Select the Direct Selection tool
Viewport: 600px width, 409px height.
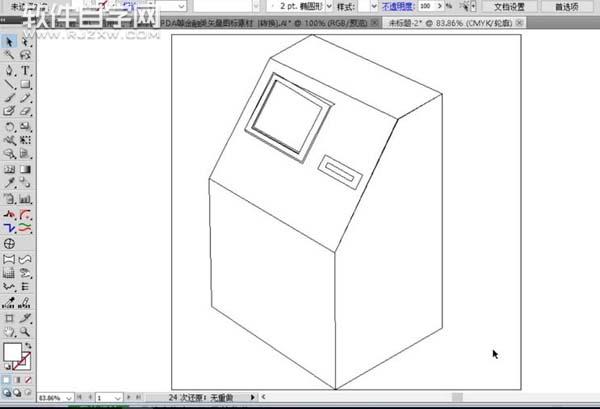click(x=25, y=41)
